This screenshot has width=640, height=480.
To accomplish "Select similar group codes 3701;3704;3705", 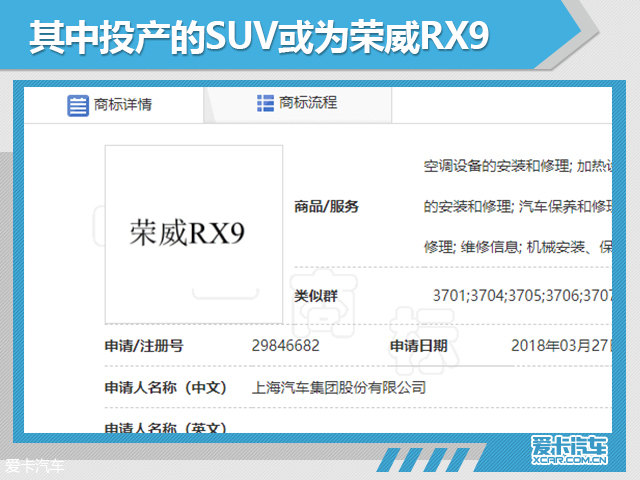I will tap(488, 296).
